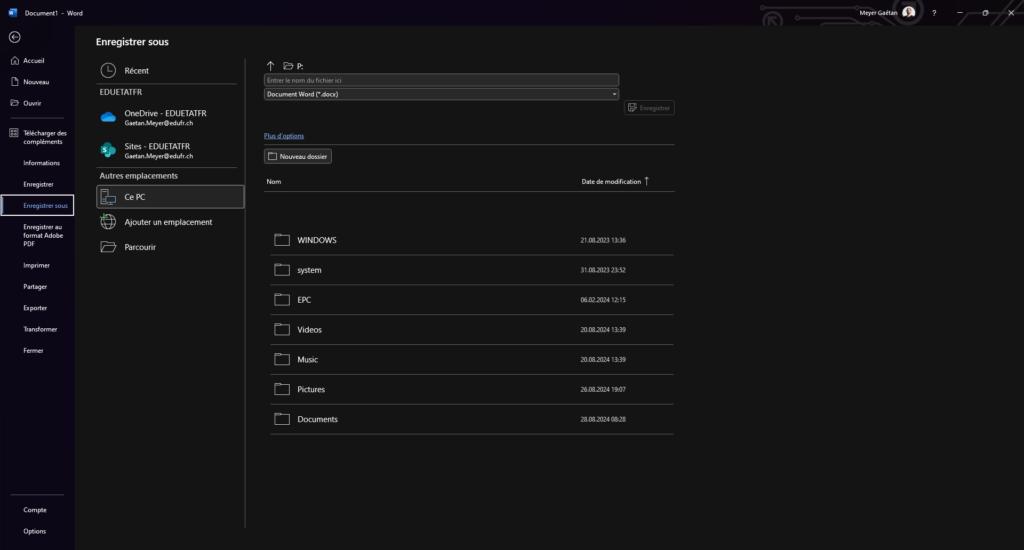Click the Documents folder name
The height and width of the screenshot is (550, 1024).
[317, 419]
